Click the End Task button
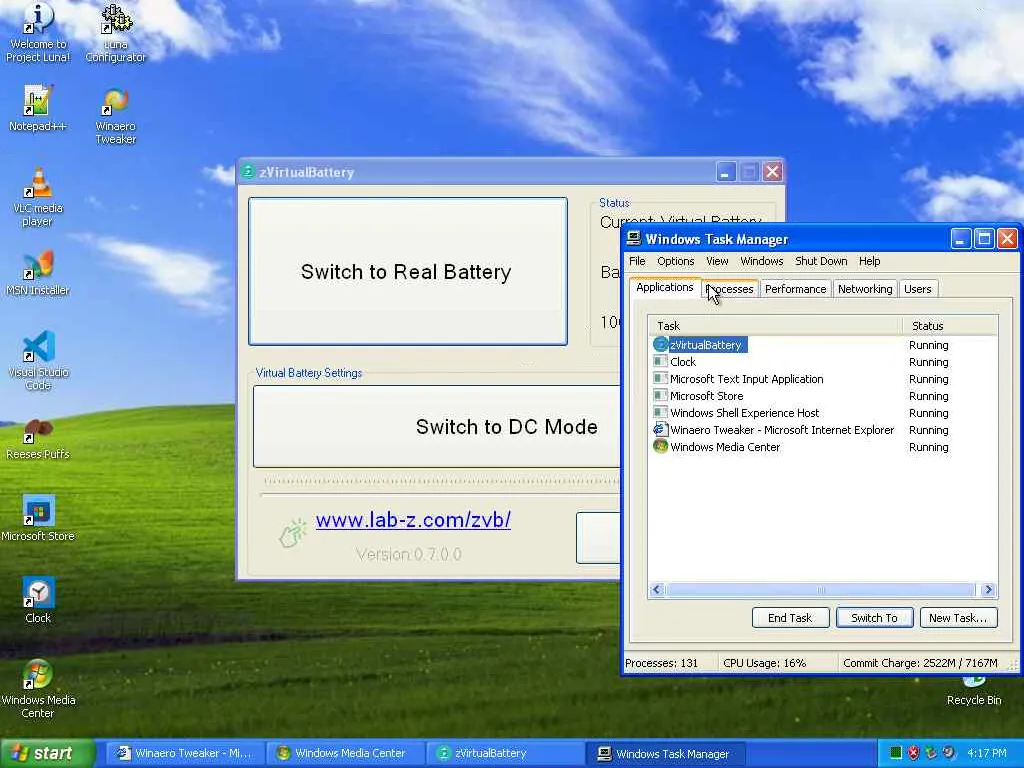Screen dimensions: 1024x768 [790, 618]
